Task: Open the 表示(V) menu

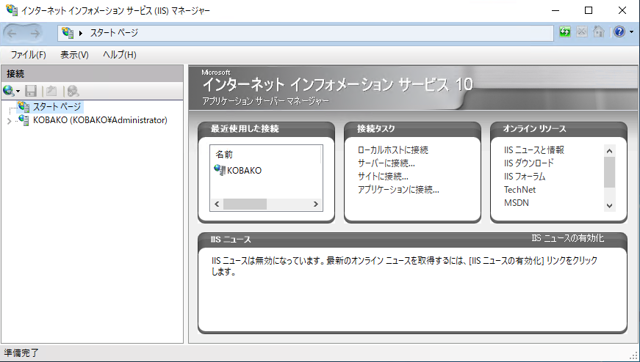Action: point(75,55)
